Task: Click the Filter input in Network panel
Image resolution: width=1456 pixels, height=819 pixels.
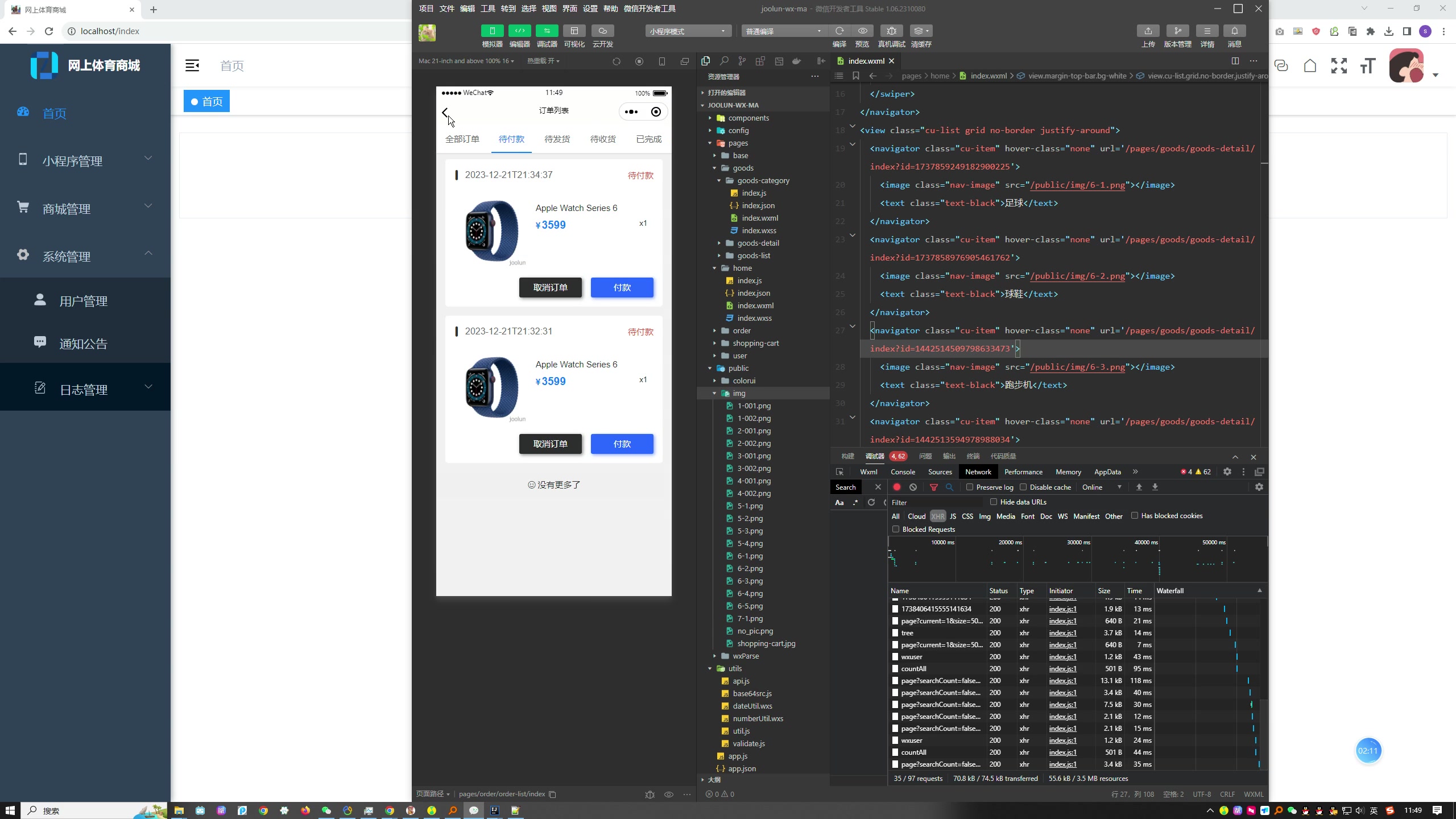Action: click(x=936, y=502)
